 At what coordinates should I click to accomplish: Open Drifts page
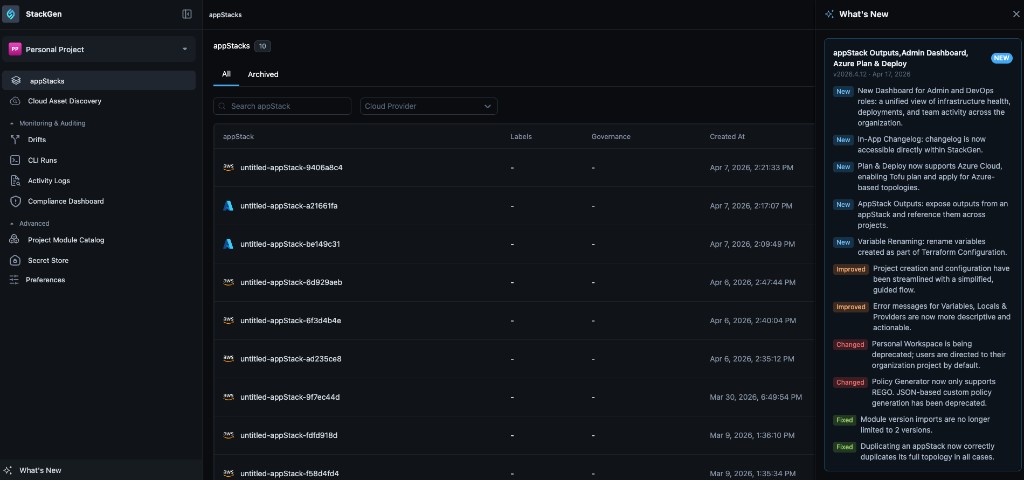[x=37, y=140]
